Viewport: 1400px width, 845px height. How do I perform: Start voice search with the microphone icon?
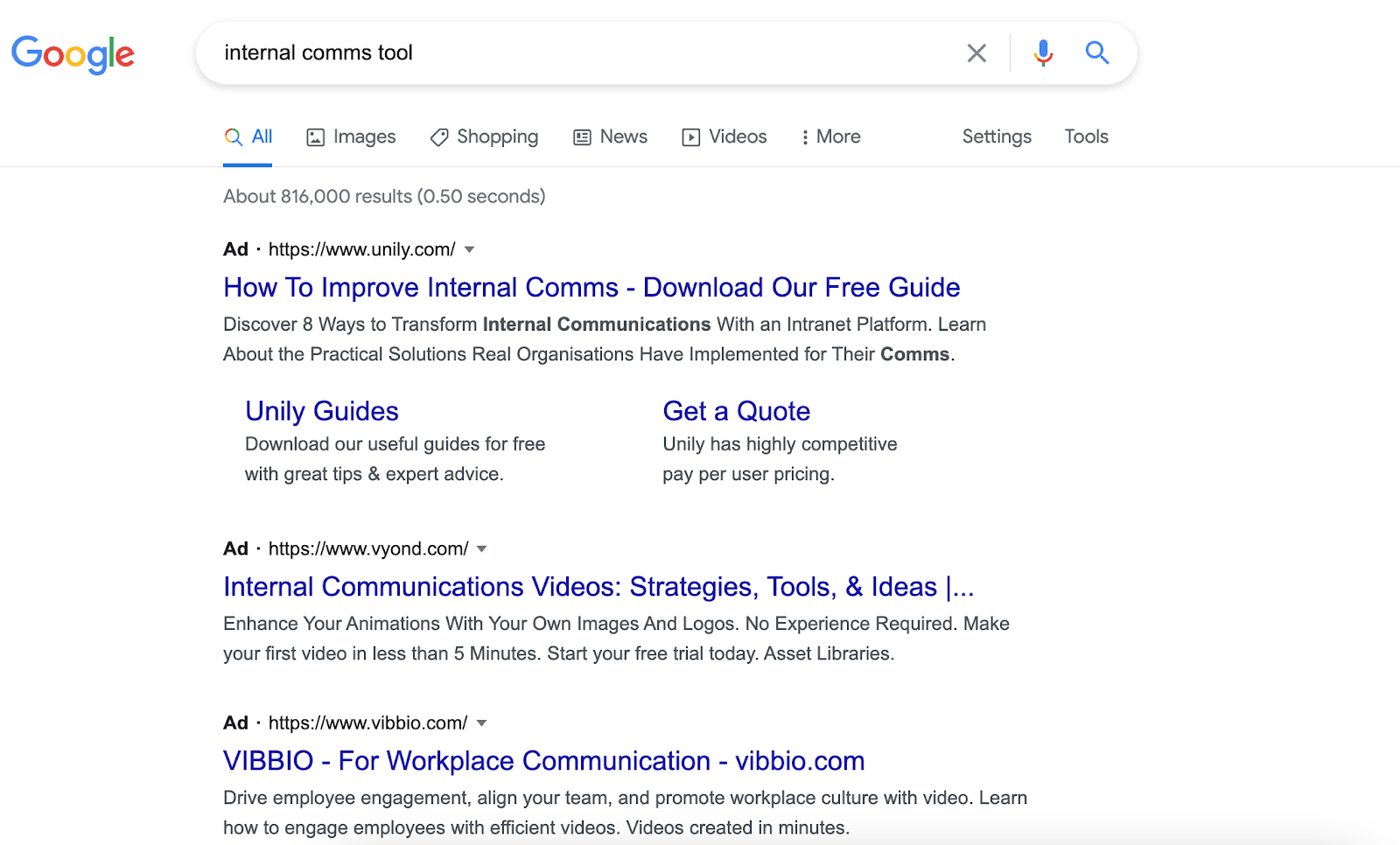pyautogui.click(x=1043, y=53)
